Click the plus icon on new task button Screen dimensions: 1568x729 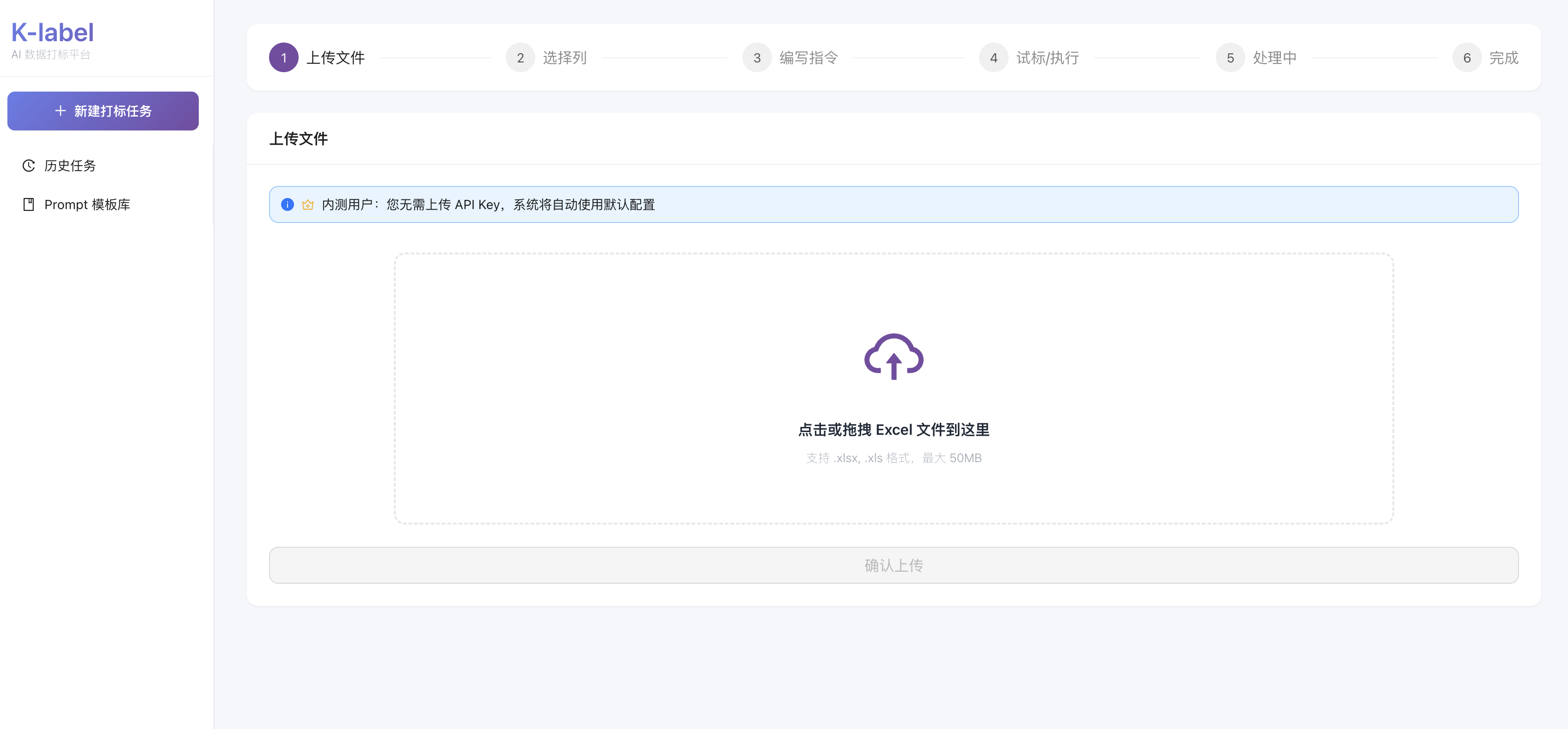[60, 111]
